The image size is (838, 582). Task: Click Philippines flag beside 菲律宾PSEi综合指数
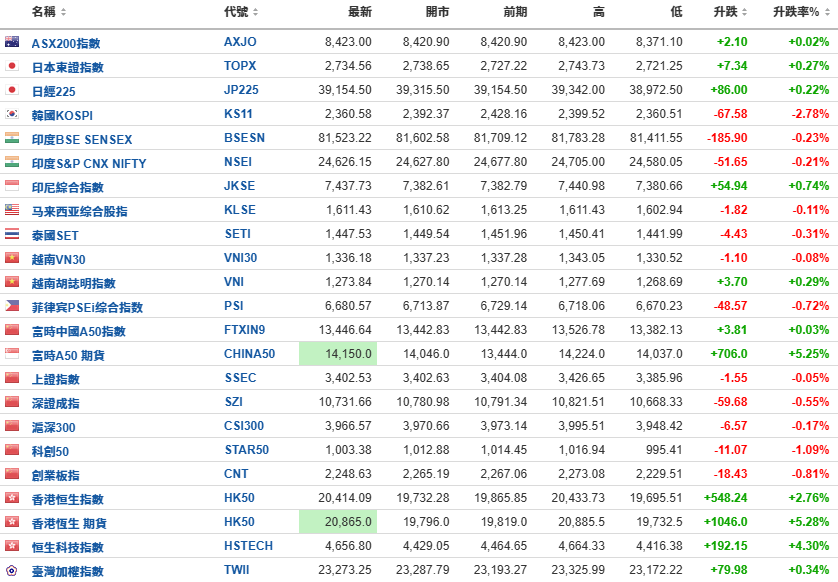12,306
